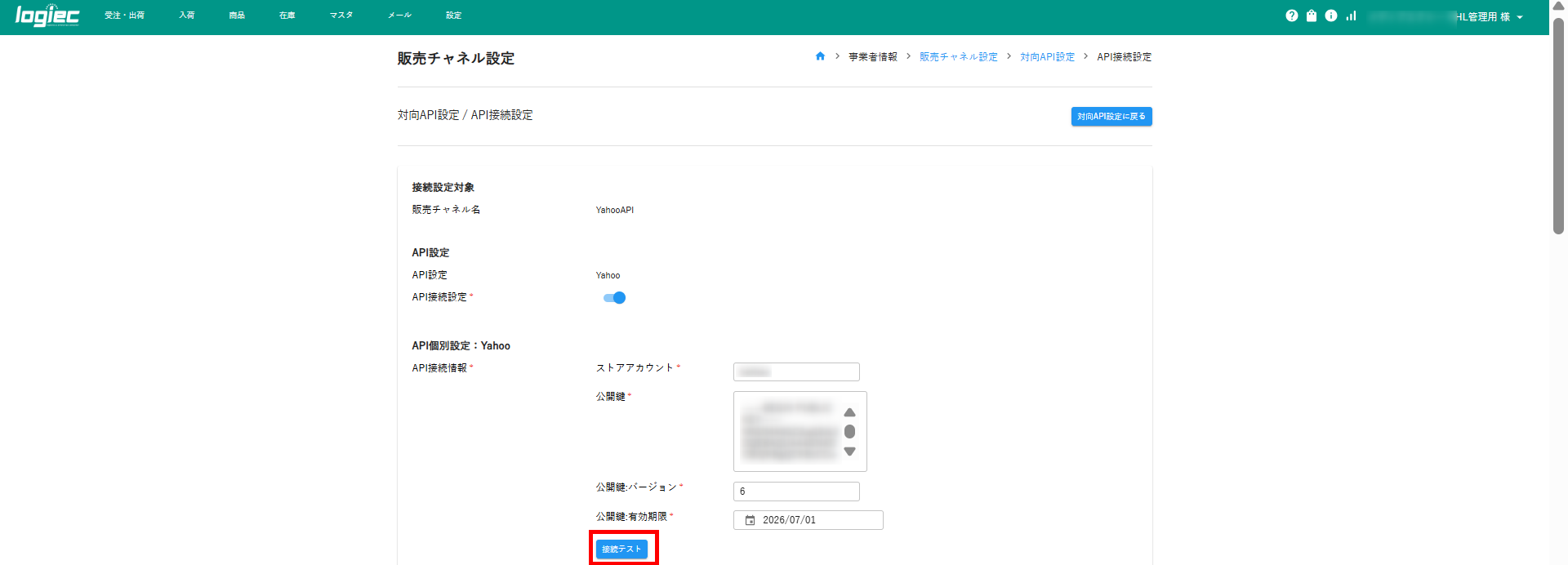This screenshot has width=1568, height=565.
Task: Click calendar icon in 公開鍵:有効期限 field
Action: tap(750, 520)
